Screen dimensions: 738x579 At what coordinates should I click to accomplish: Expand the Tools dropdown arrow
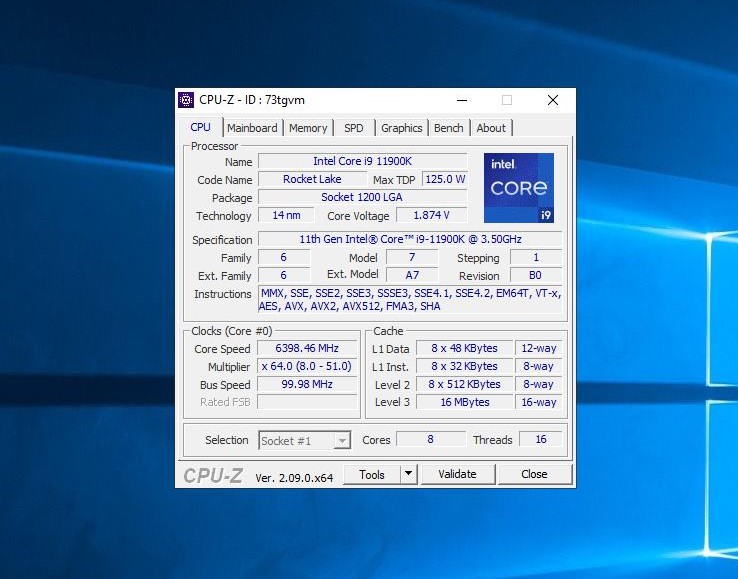coord(409,474)
